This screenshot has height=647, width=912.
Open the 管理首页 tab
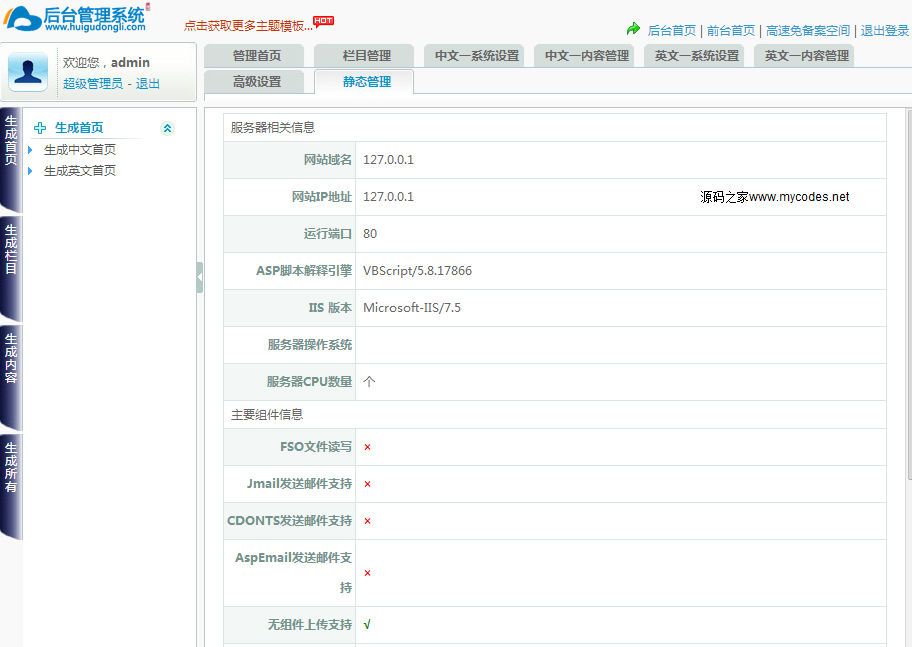coord(254,56)
